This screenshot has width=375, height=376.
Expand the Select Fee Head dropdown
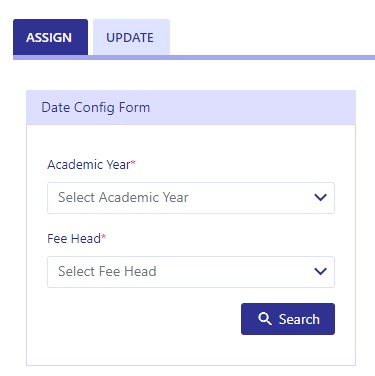click(x=191, y=272)
